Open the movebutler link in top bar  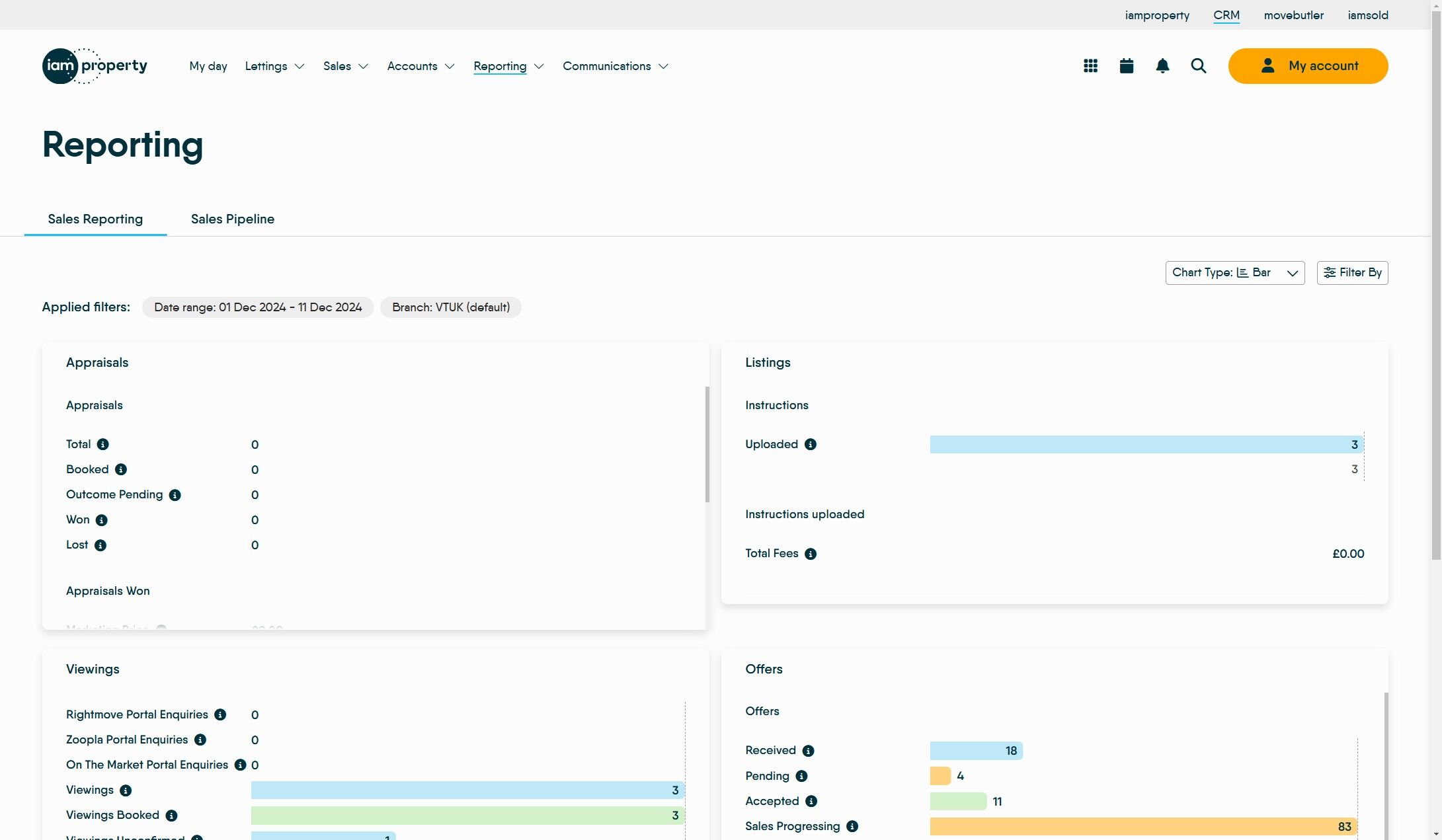[1293, 15]
